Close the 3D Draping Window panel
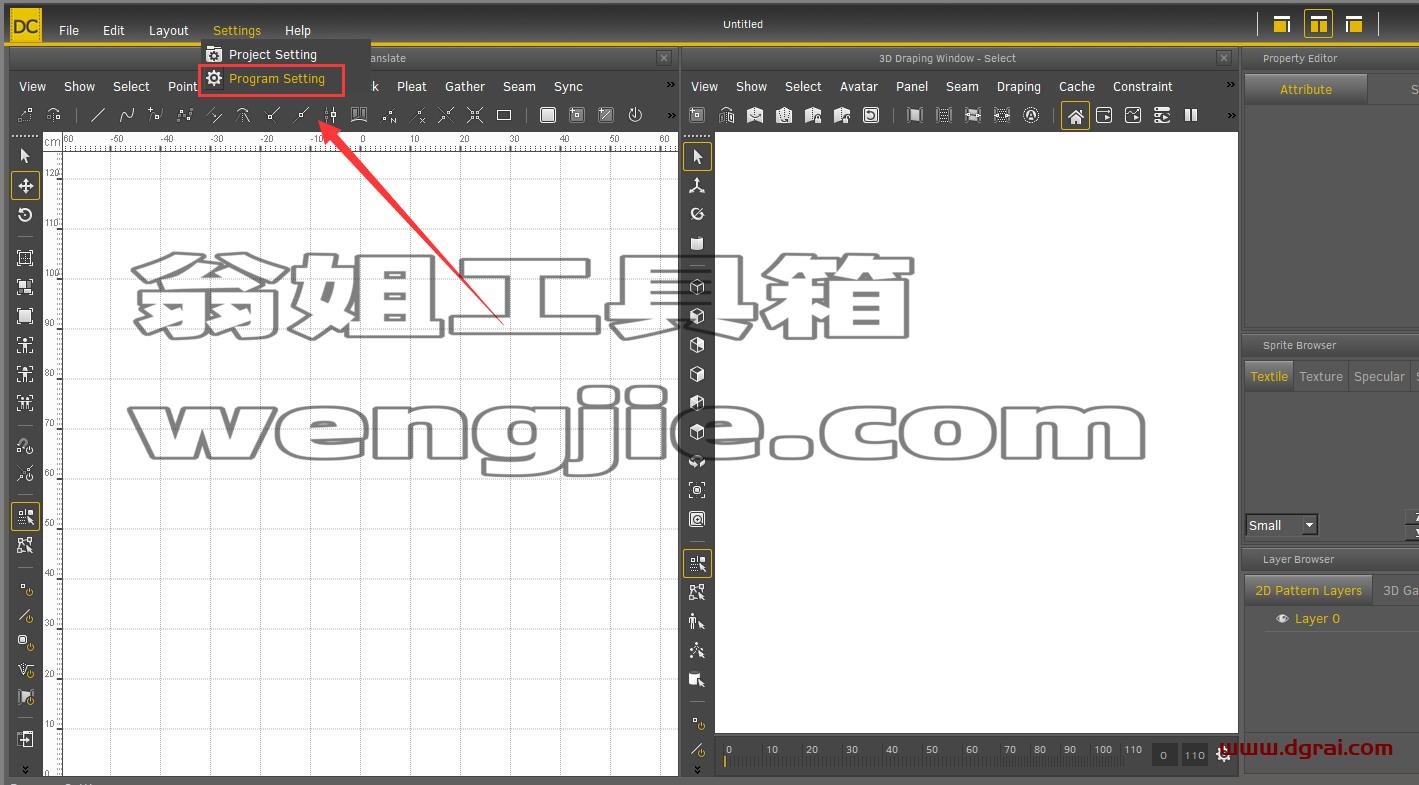Screen dimensions: 1419x785 [x=1224, y=58]
